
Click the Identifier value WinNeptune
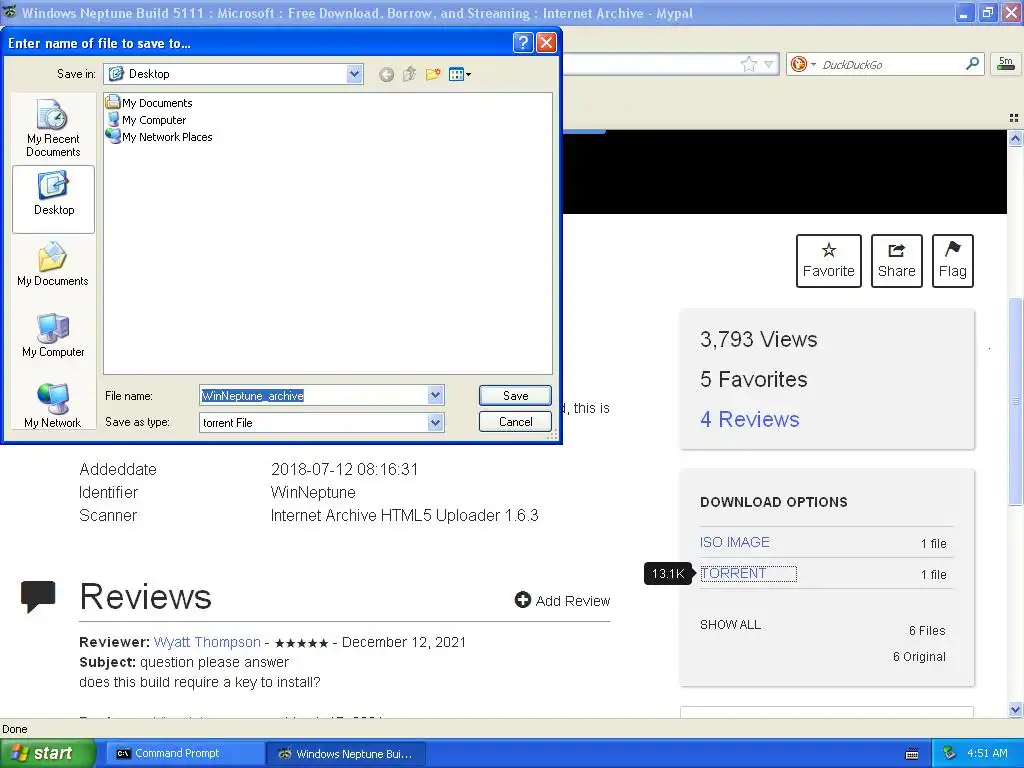[x=313, y=492]
